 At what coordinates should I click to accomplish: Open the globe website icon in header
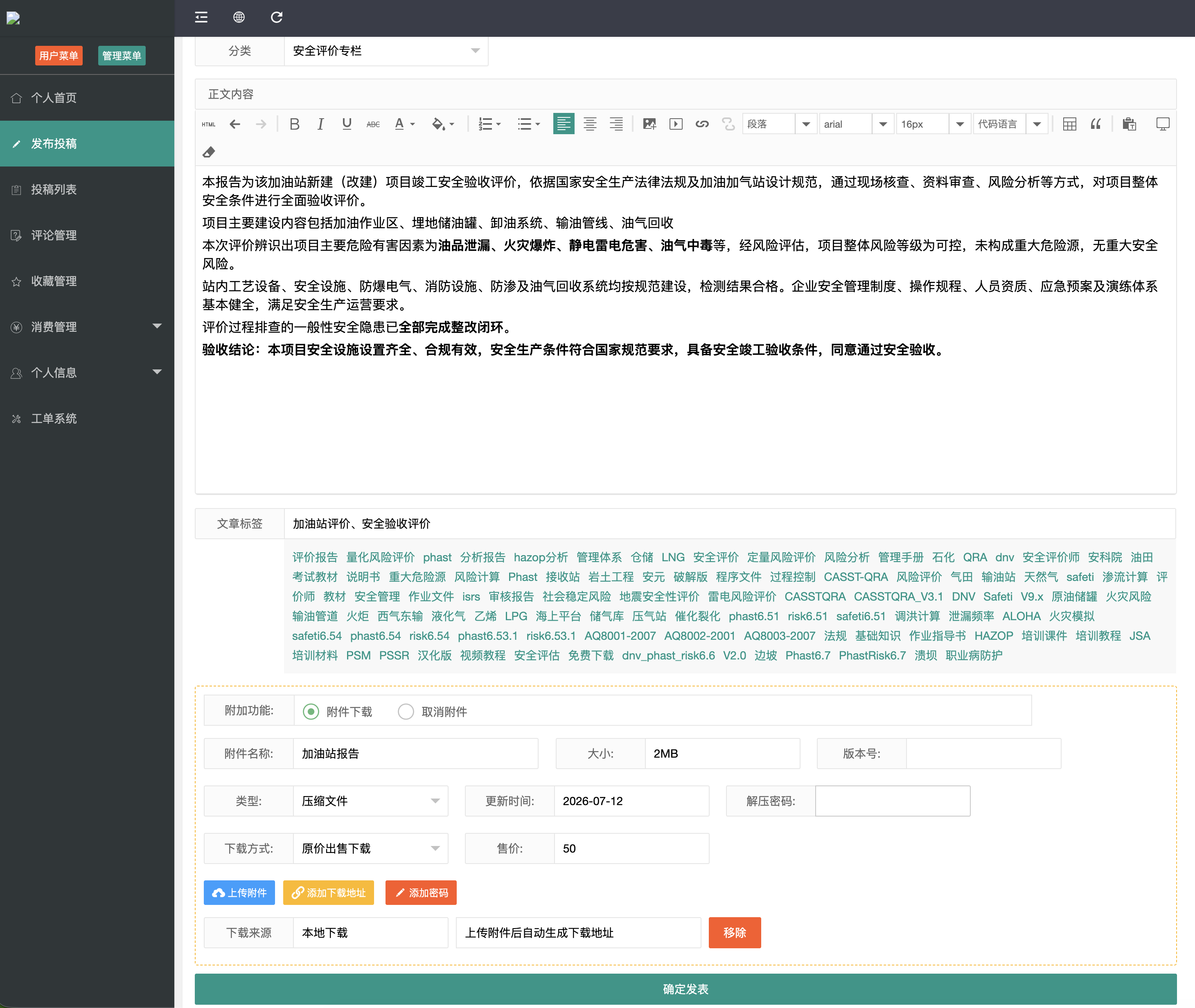click(x=239, y=17)
